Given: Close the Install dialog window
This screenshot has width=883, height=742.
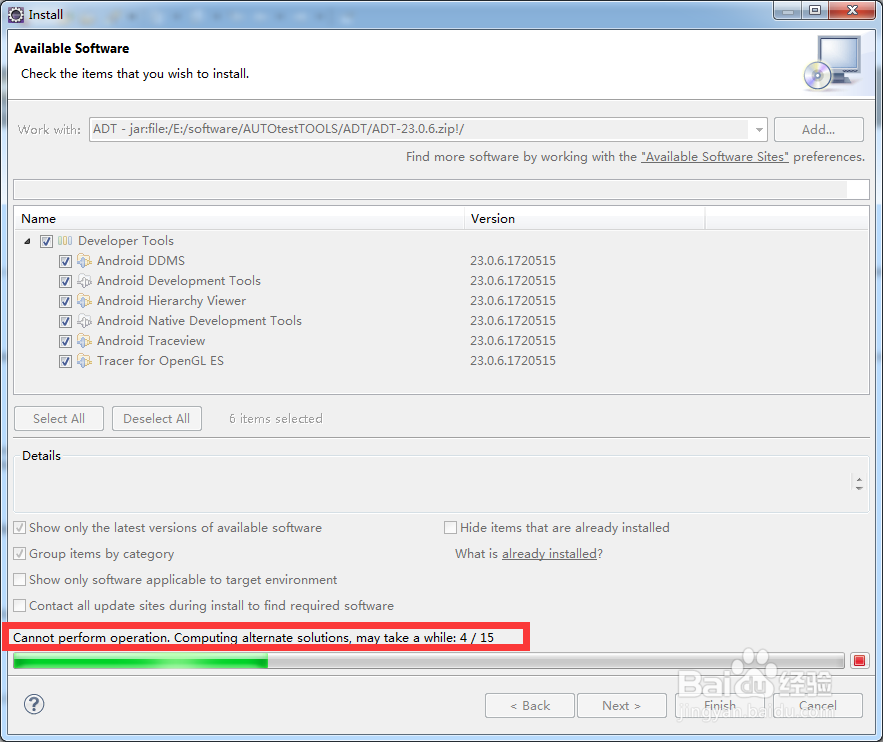Looking at the screenshot, I should click(853, 10).
